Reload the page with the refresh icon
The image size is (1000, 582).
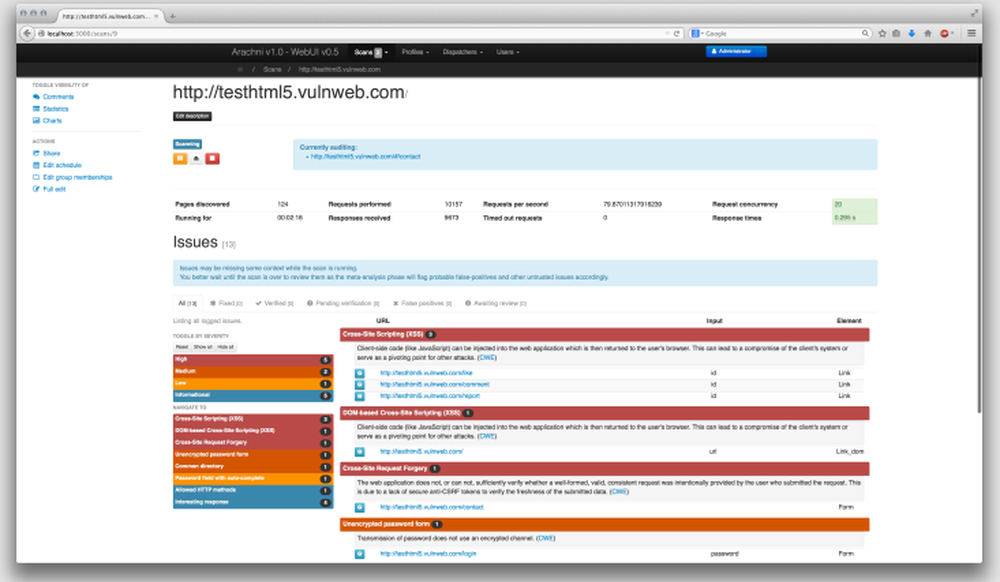pyautogui.click(x=677, y=34)
